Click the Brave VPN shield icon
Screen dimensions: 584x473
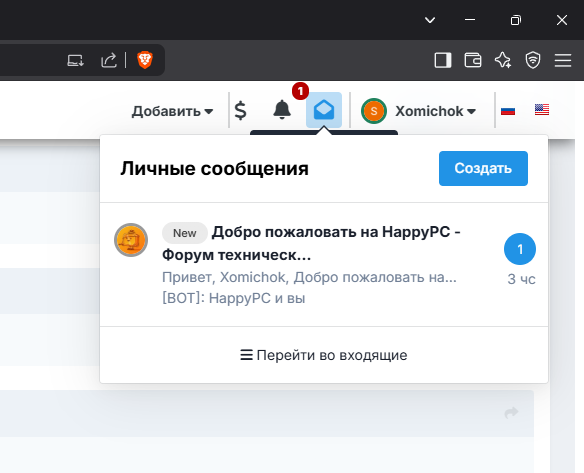533,60
